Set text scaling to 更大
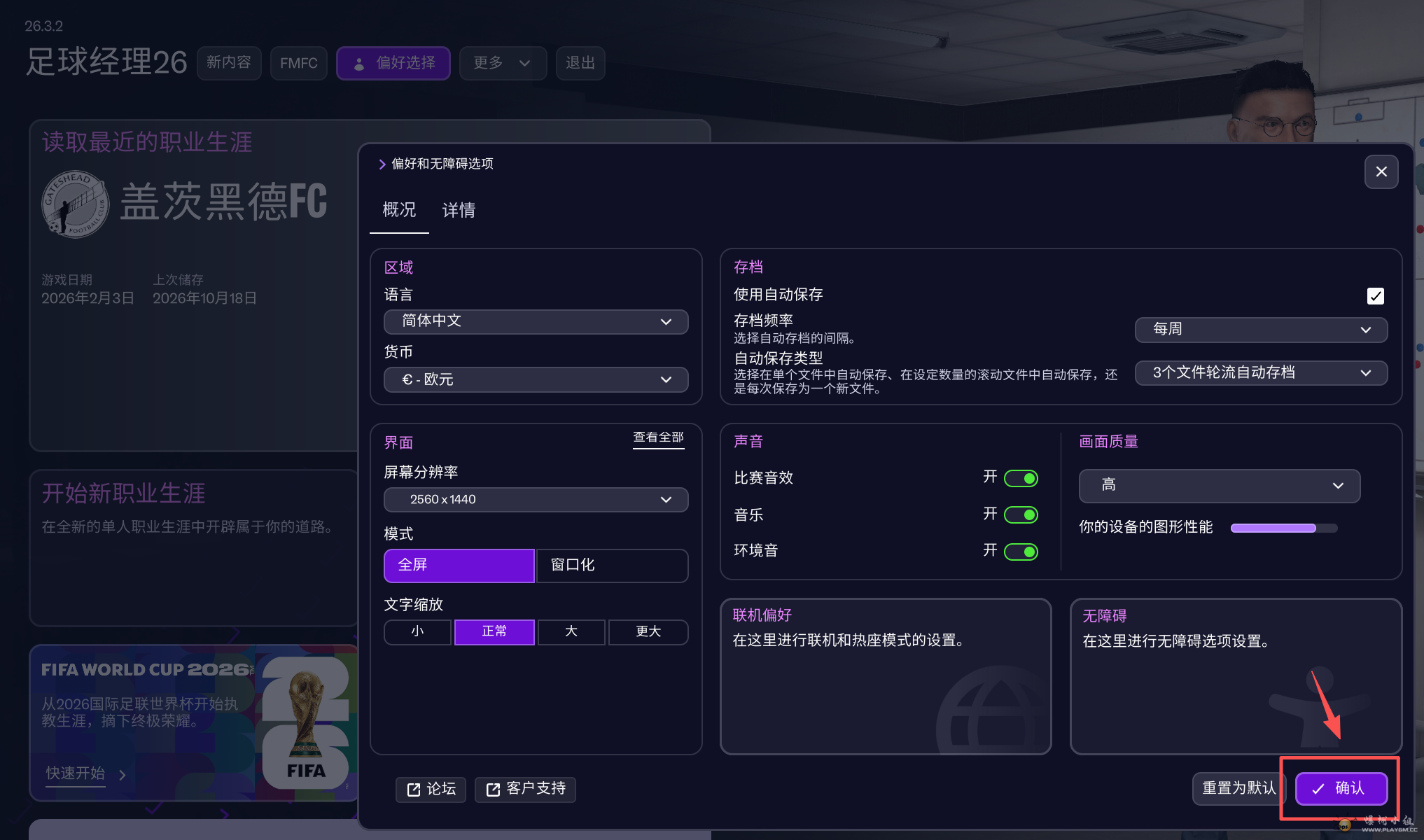 (648, 631)
